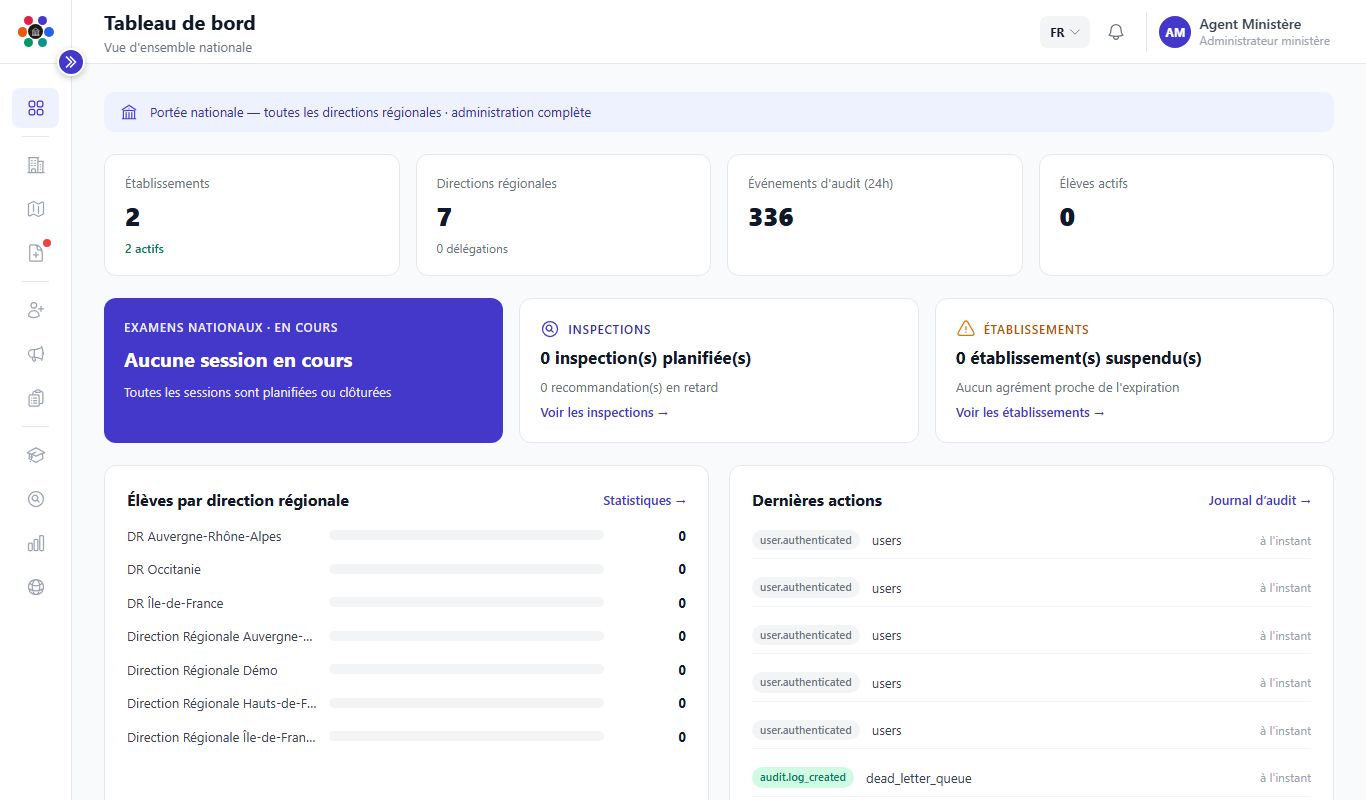1366x800 pixels.
Task: Click the 'Direction Régionale Démo' row label
Action: pyautogui.click(x=203, y=671)
